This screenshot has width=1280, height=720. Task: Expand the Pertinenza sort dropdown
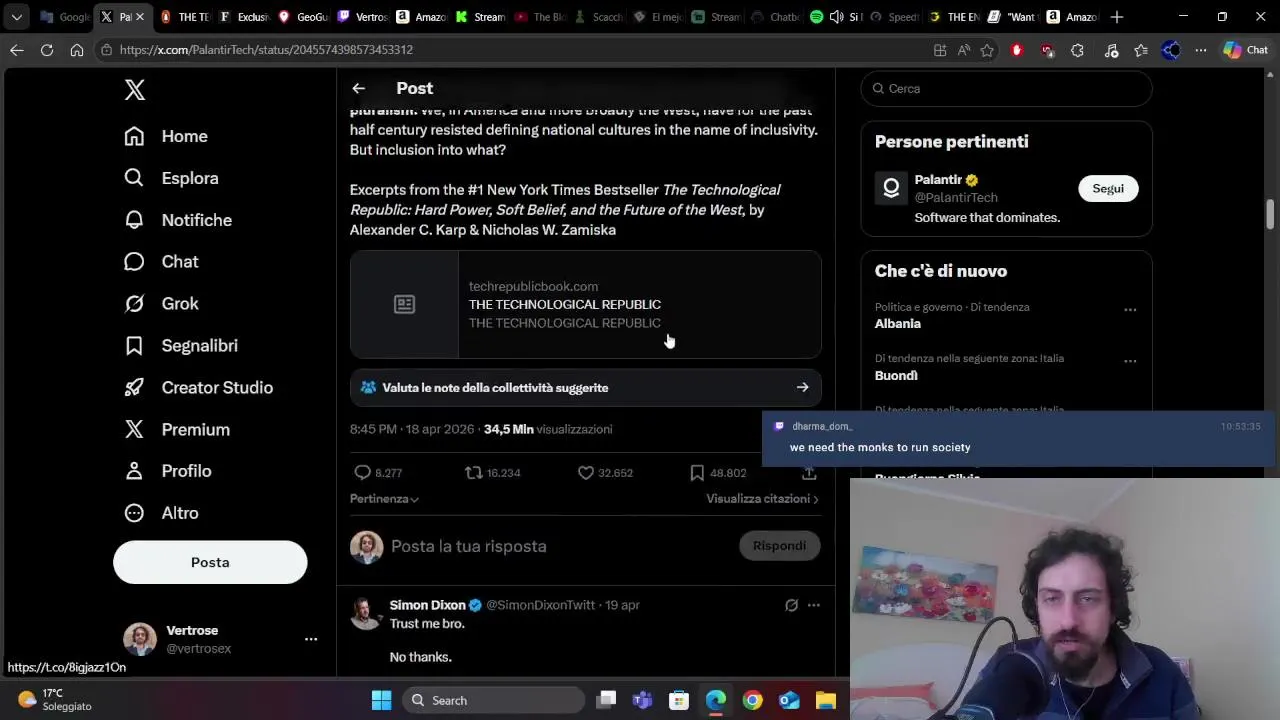pos(384,499)
